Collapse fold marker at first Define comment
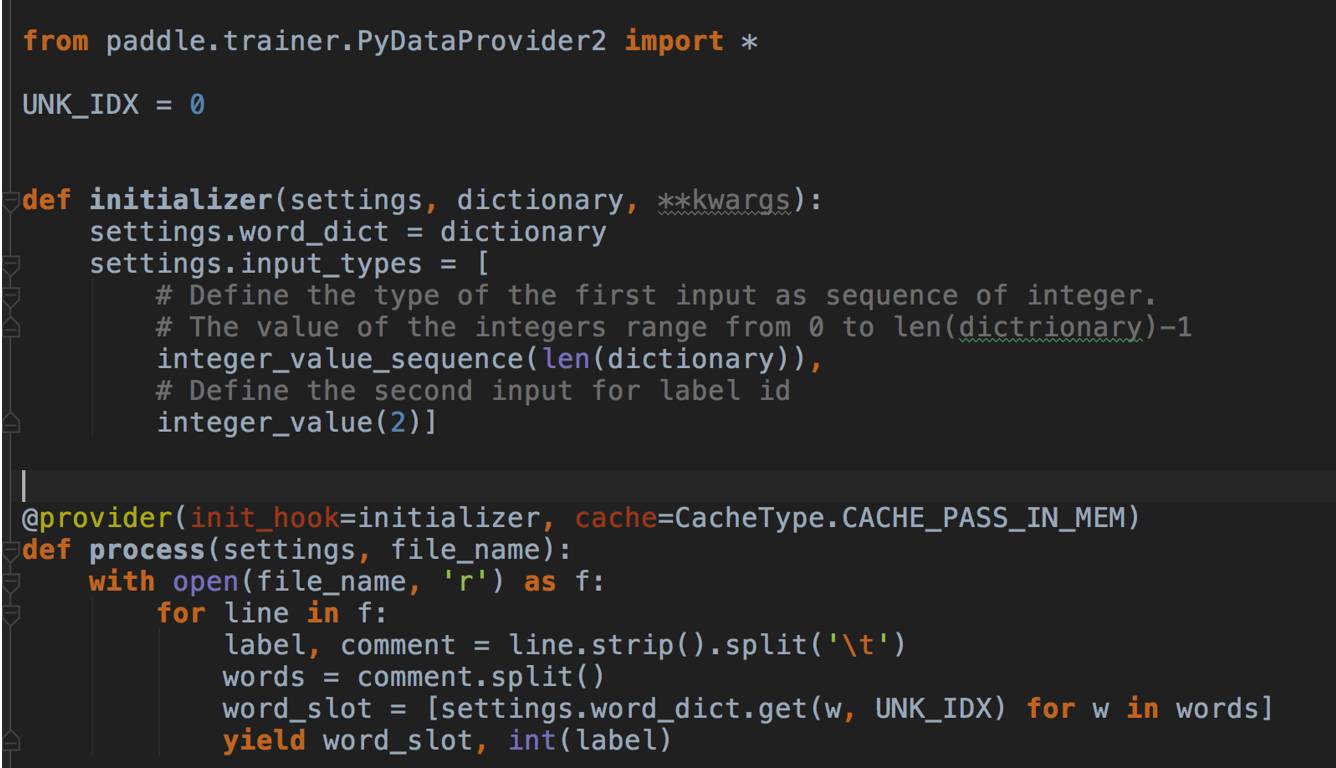This screenshot has height=768, width=1336. click(9, 297)
